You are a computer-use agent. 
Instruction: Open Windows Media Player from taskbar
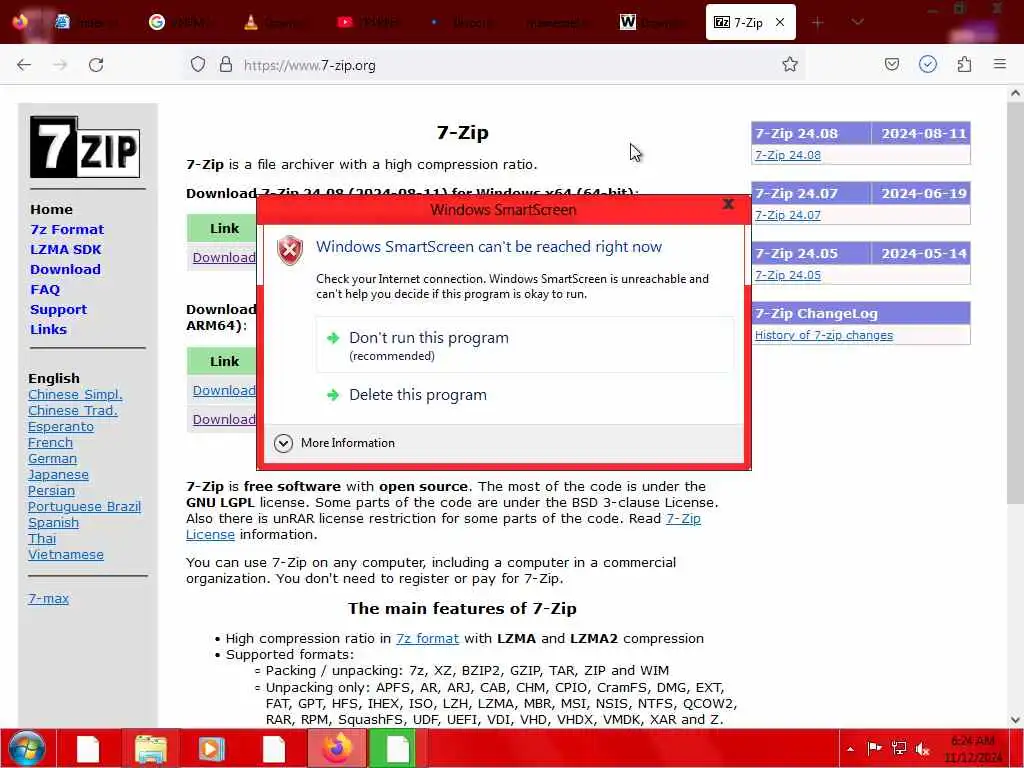[212, 749]
